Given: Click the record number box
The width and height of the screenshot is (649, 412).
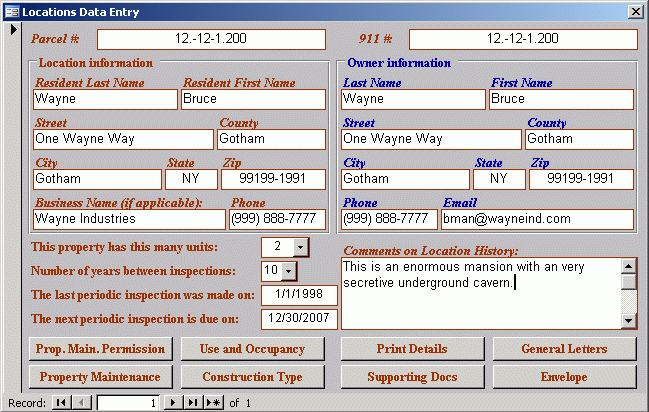Looking at the screenshot, I should (x=128, y=402).
